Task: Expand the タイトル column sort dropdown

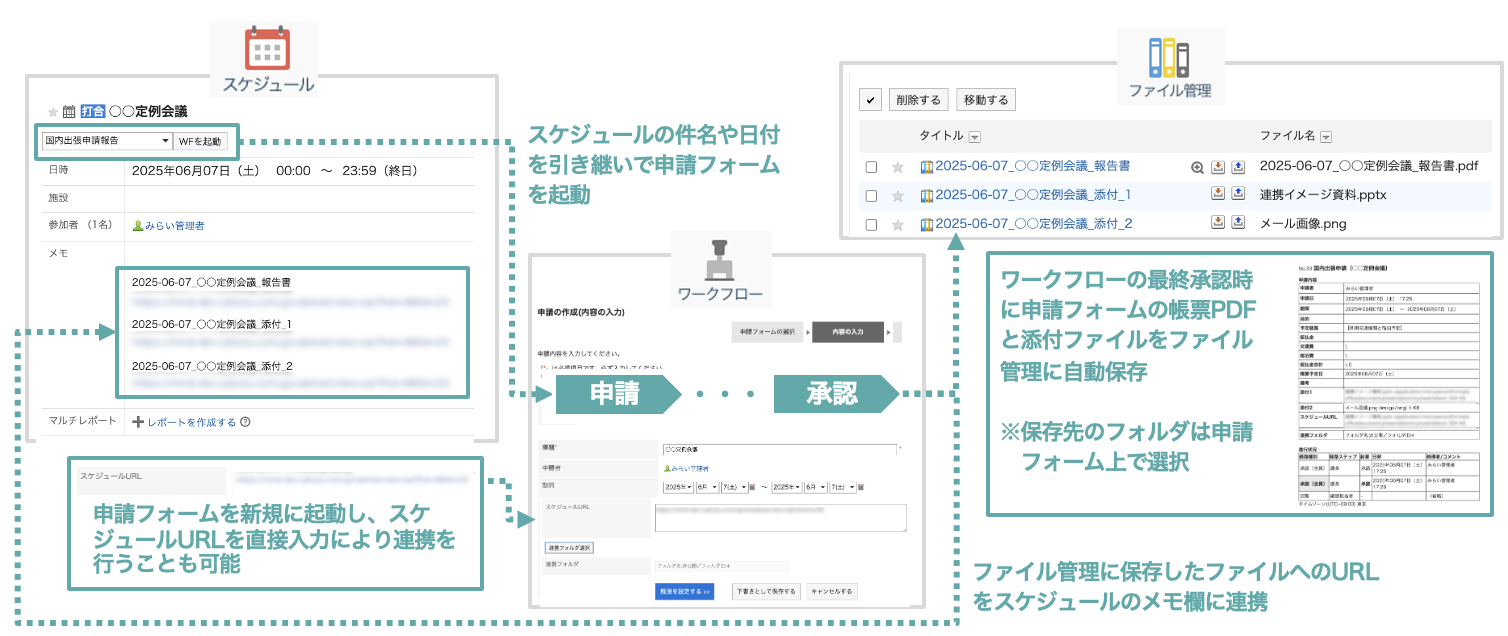Action: pyautogui.click(x=975, y=137)
